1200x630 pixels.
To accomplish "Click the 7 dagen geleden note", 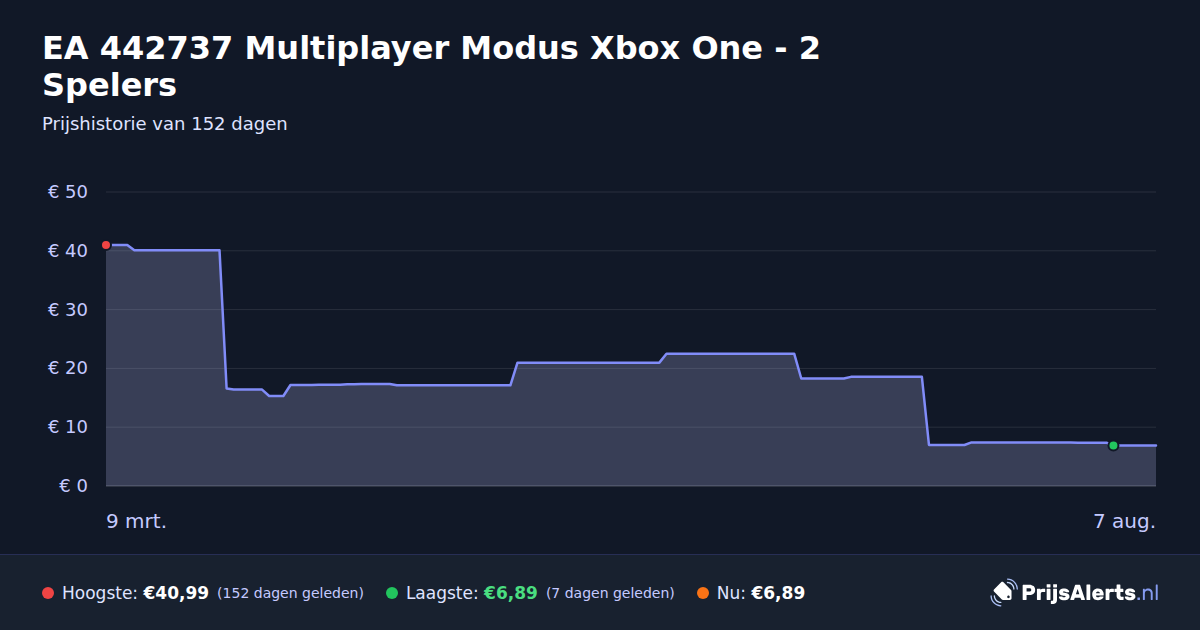I will coord(610,593).
